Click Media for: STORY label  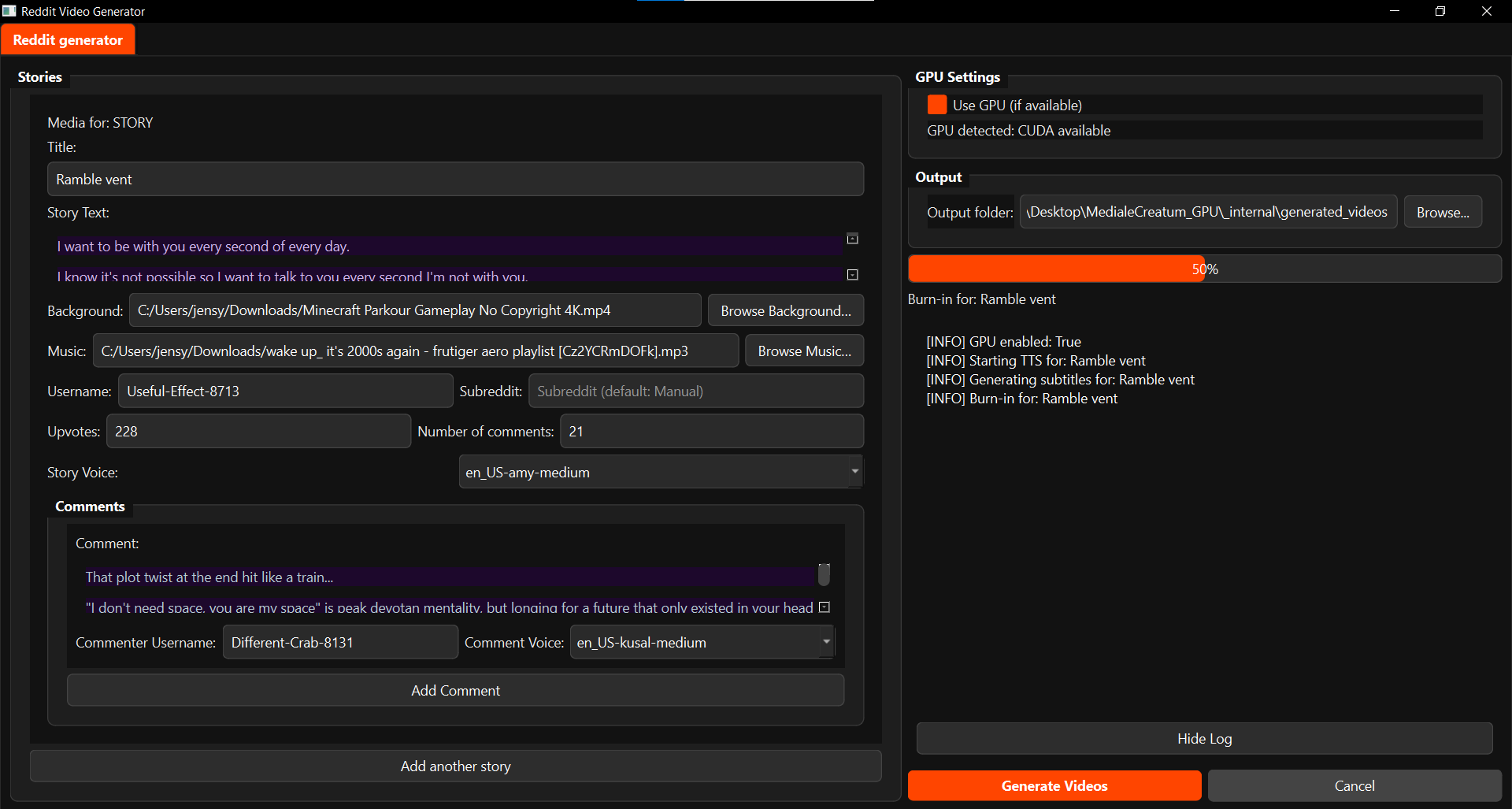tap(100, 122)
